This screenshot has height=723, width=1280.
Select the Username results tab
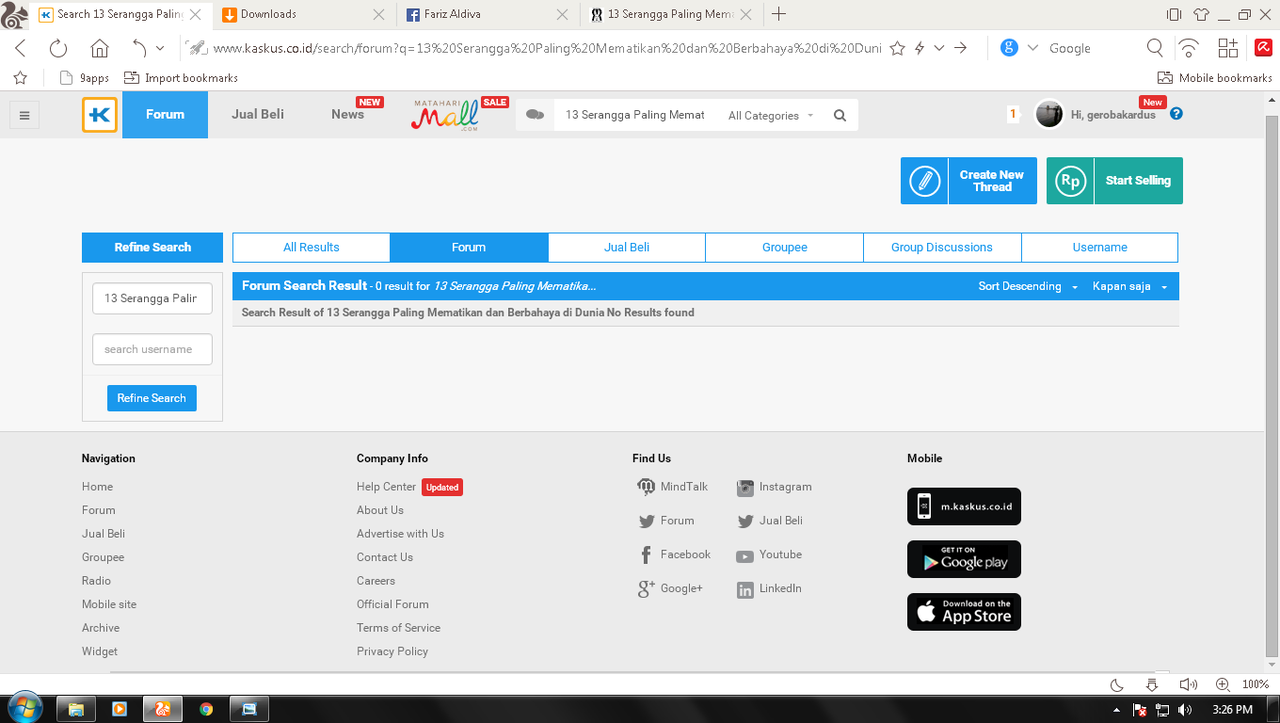[x=1100, y=247]
